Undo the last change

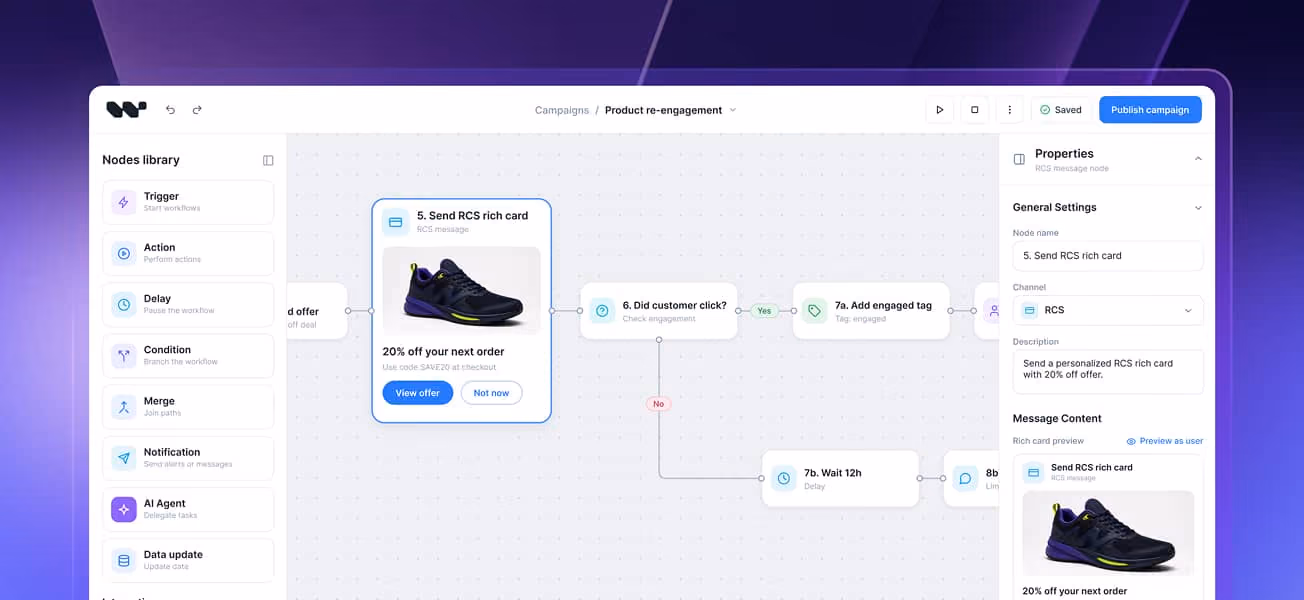(x=170, y=110)
